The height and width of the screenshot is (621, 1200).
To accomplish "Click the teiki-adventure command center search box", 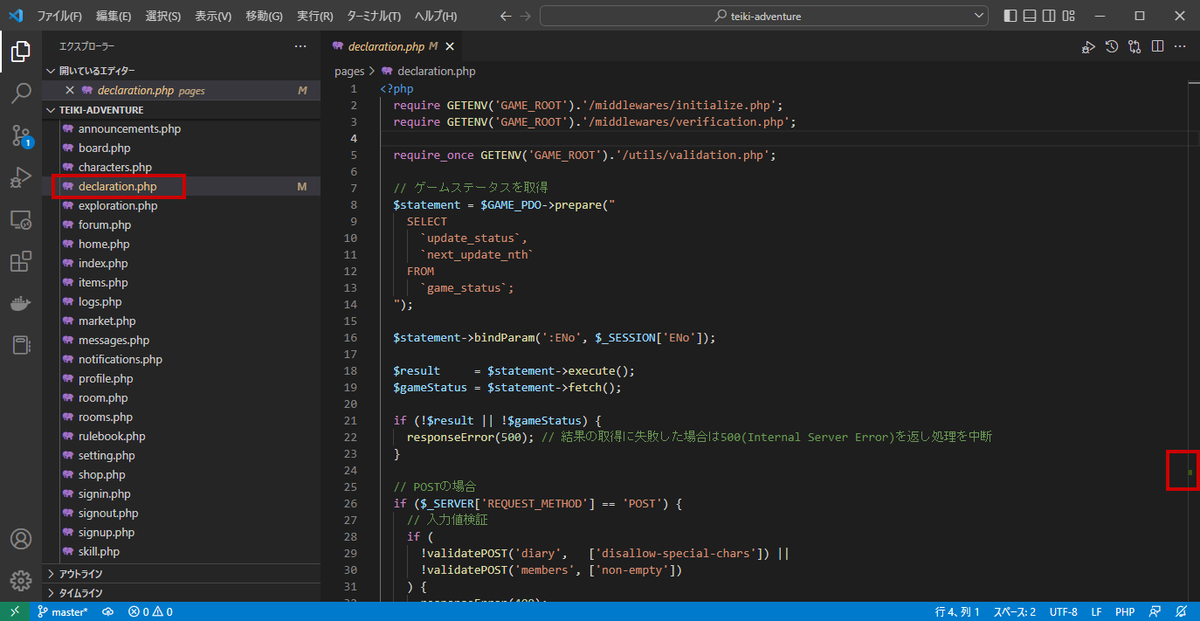I will point(759,16).
